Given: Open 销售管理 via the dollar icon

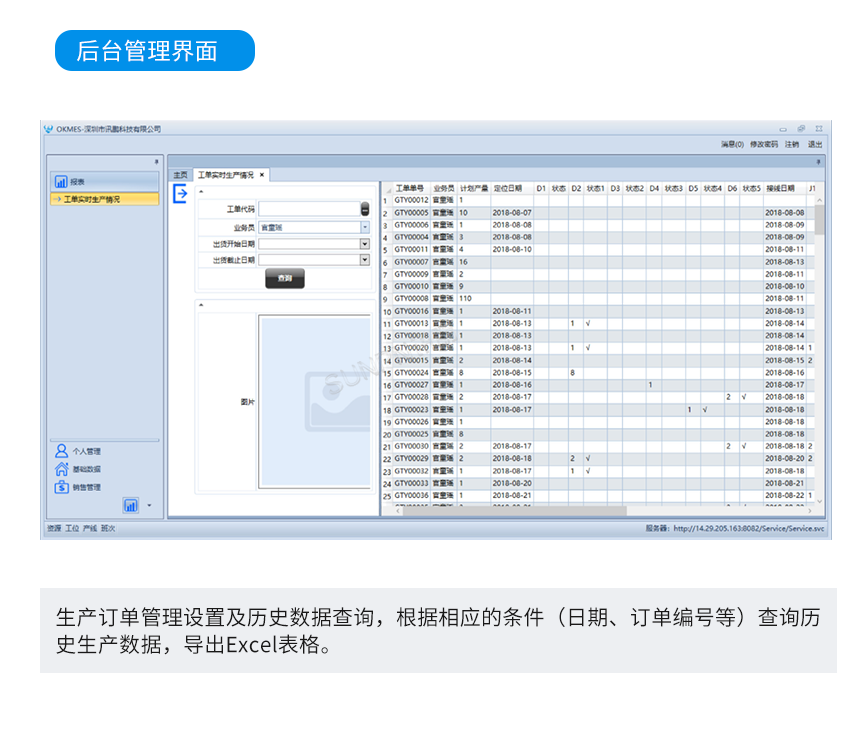Looking at the screenshot, I should [x=61, y=488].
